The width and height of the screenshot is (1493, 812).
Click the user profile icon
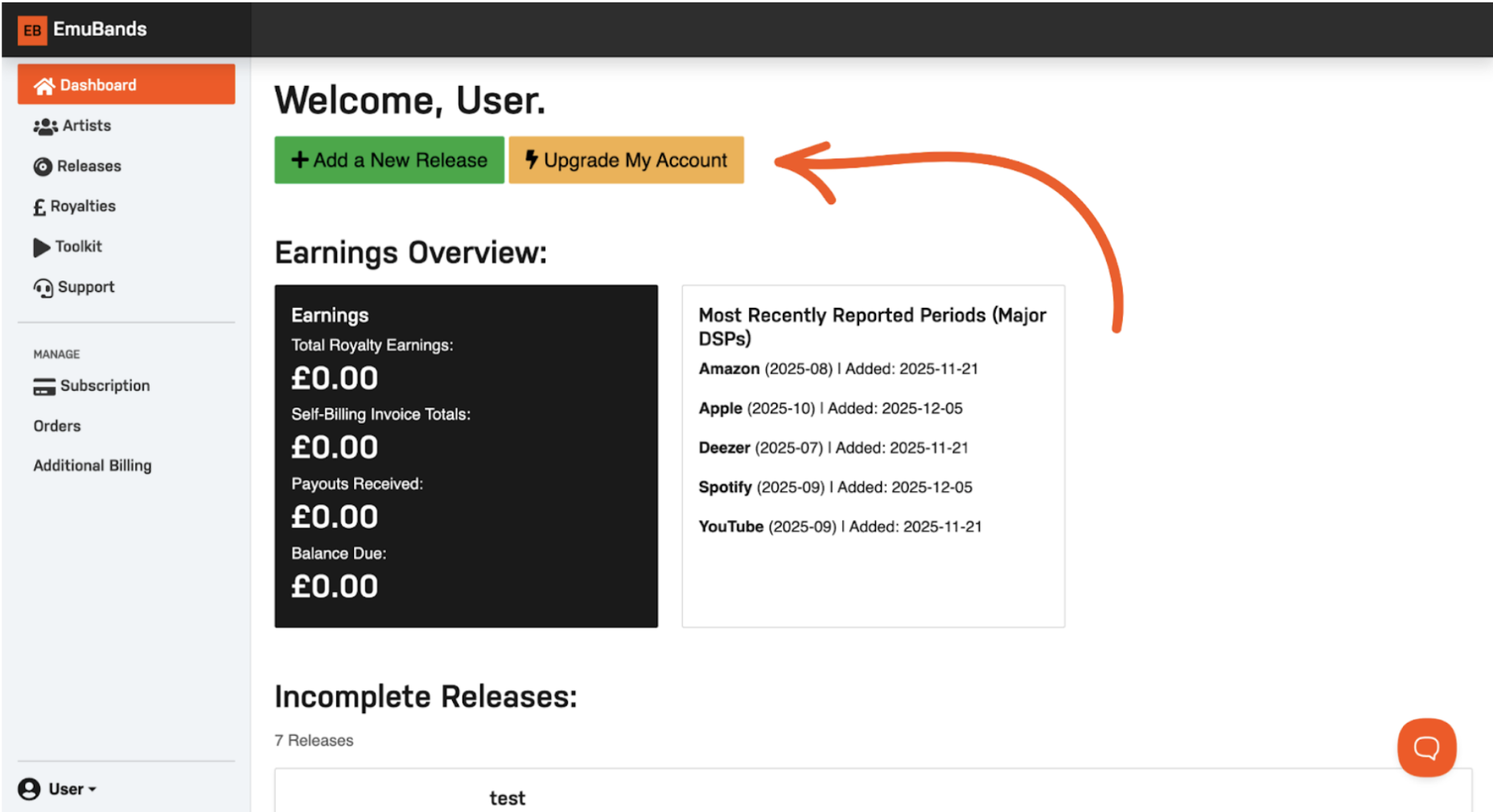point(31,789)
